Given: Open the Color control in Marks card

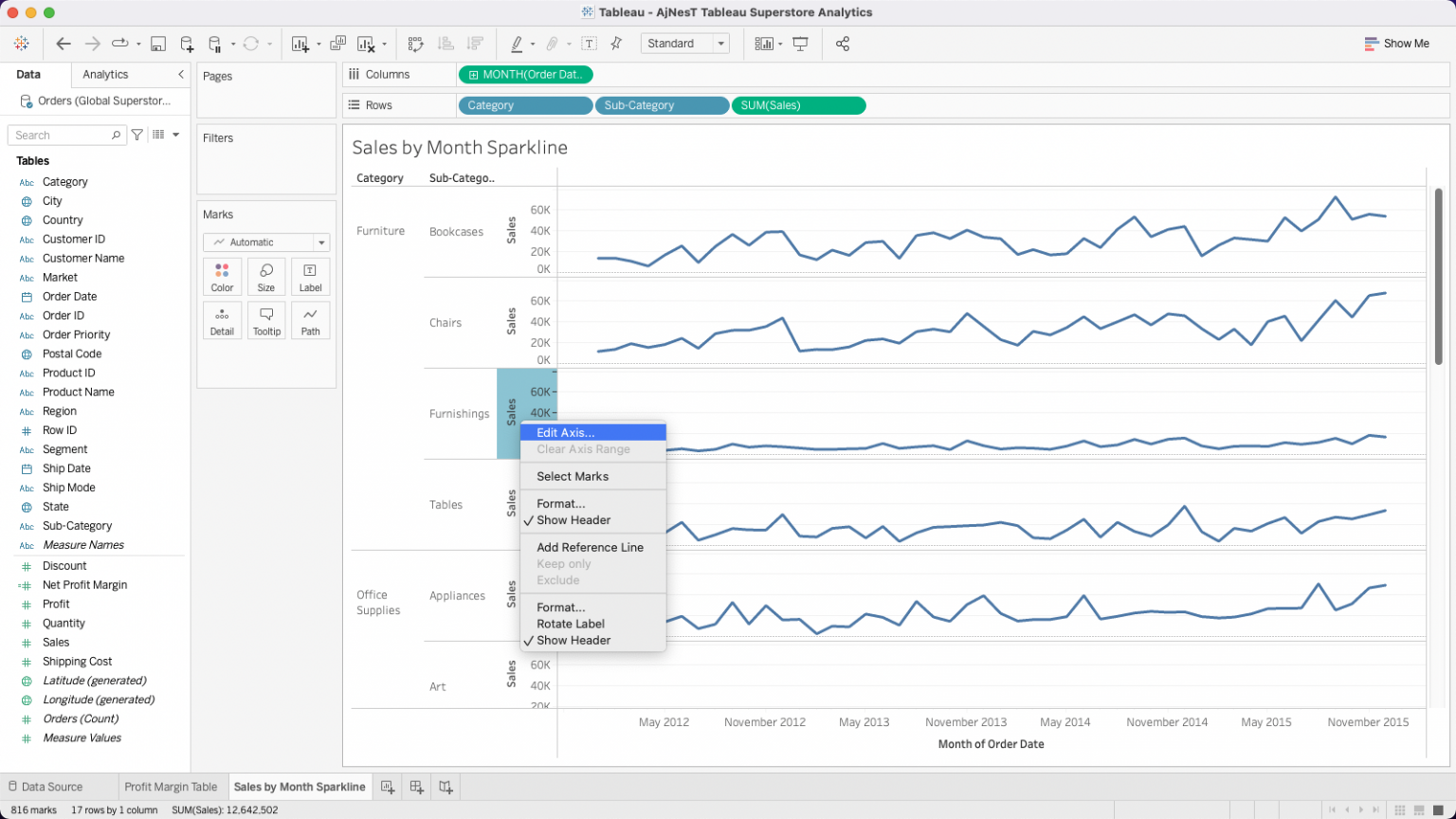Looking at the screenshot, I should coord(222,277).
